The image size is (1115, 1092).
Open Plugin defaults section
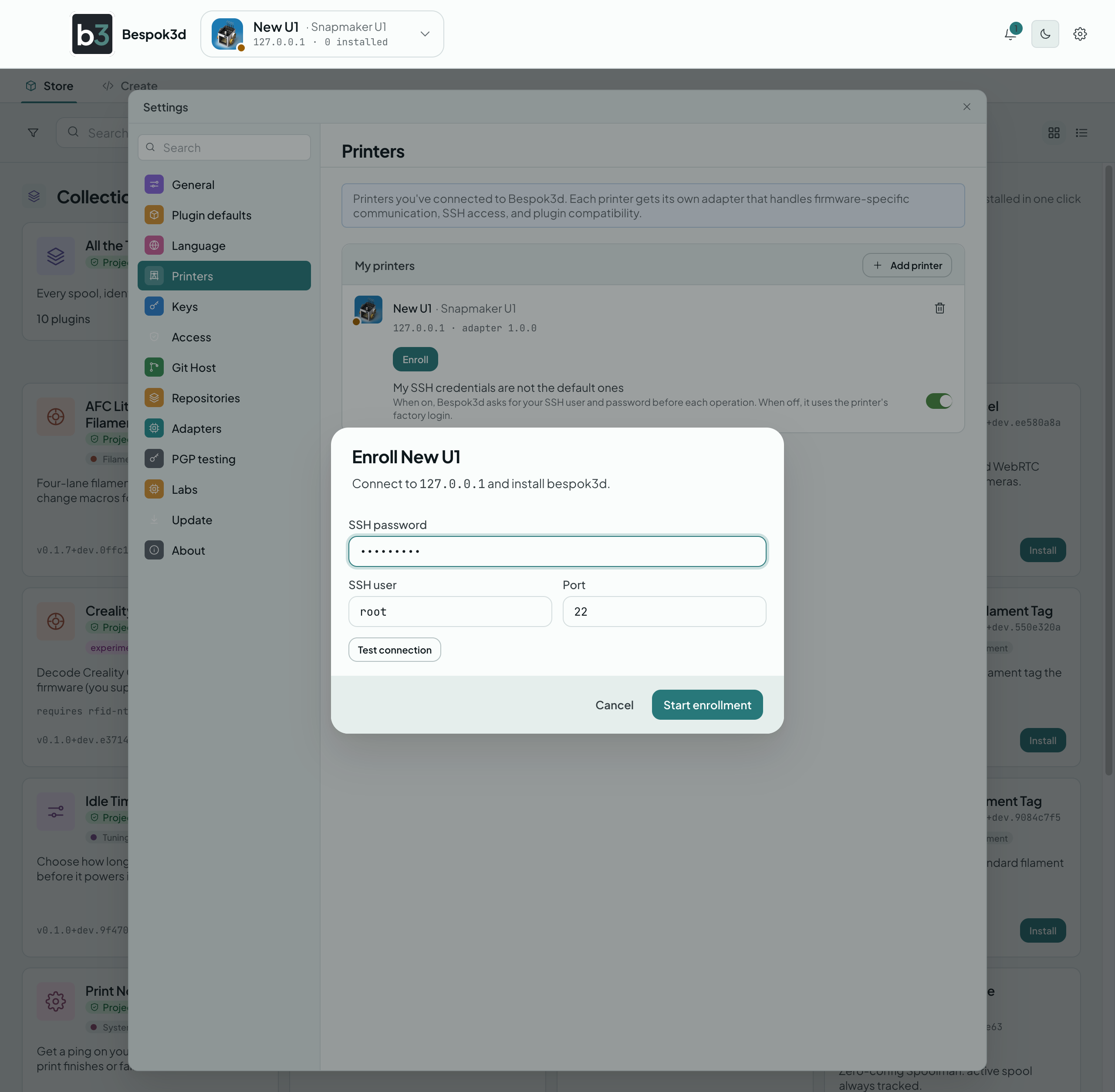pos(224,215)
